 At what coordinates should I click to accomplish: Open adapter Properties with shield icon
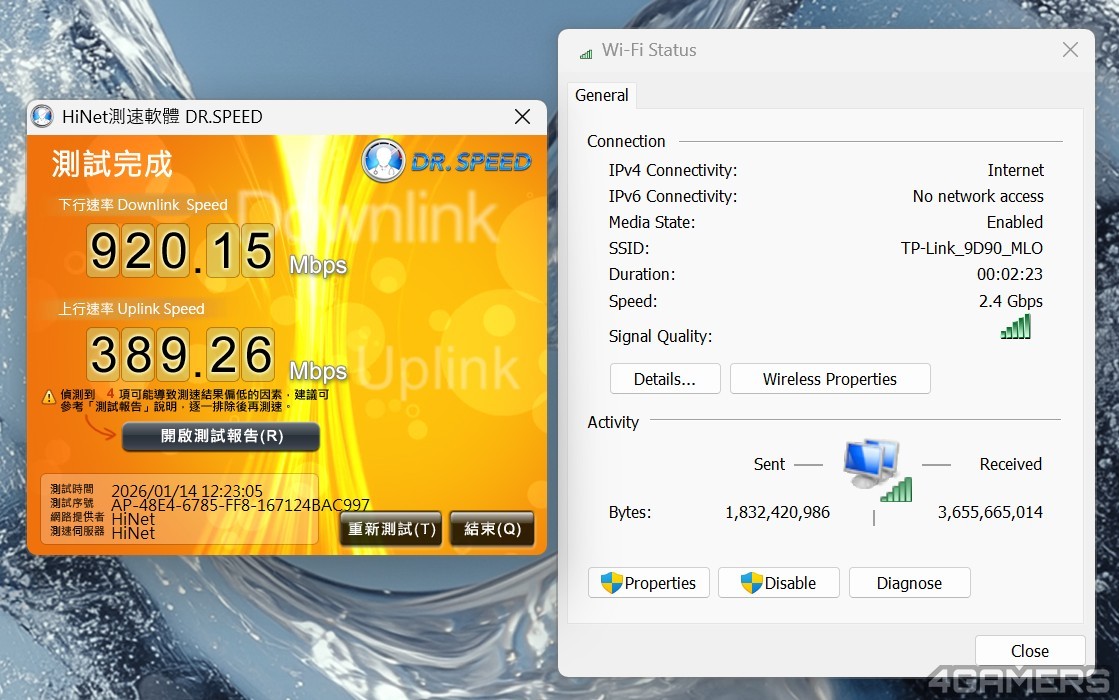tap(649, 583)
